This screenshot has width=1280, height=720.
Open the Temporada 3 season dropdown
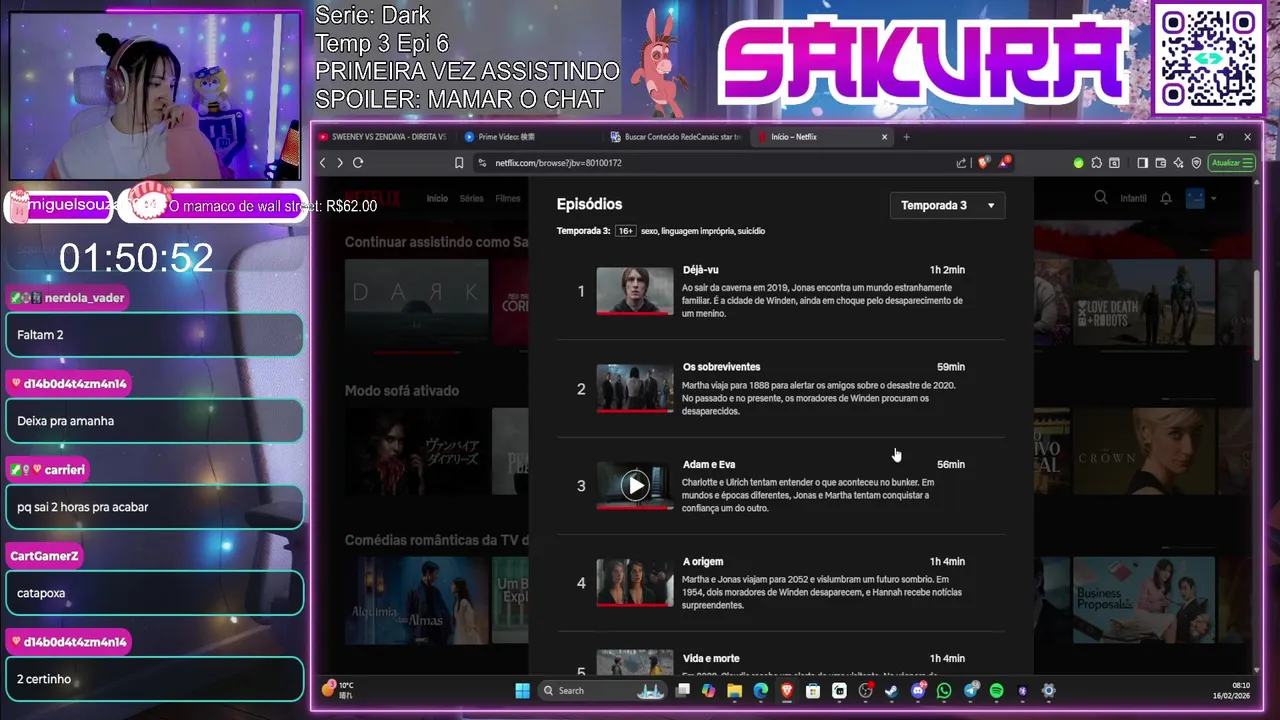pyautogui.click(x=947, y=205)
